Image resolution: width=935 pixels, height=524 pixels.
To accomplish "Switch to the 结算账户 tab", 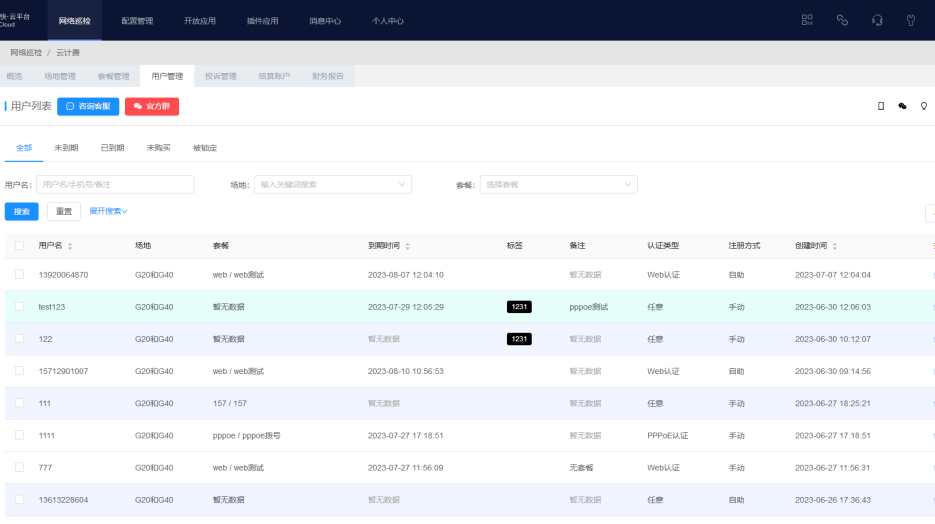I will point(274,76).
